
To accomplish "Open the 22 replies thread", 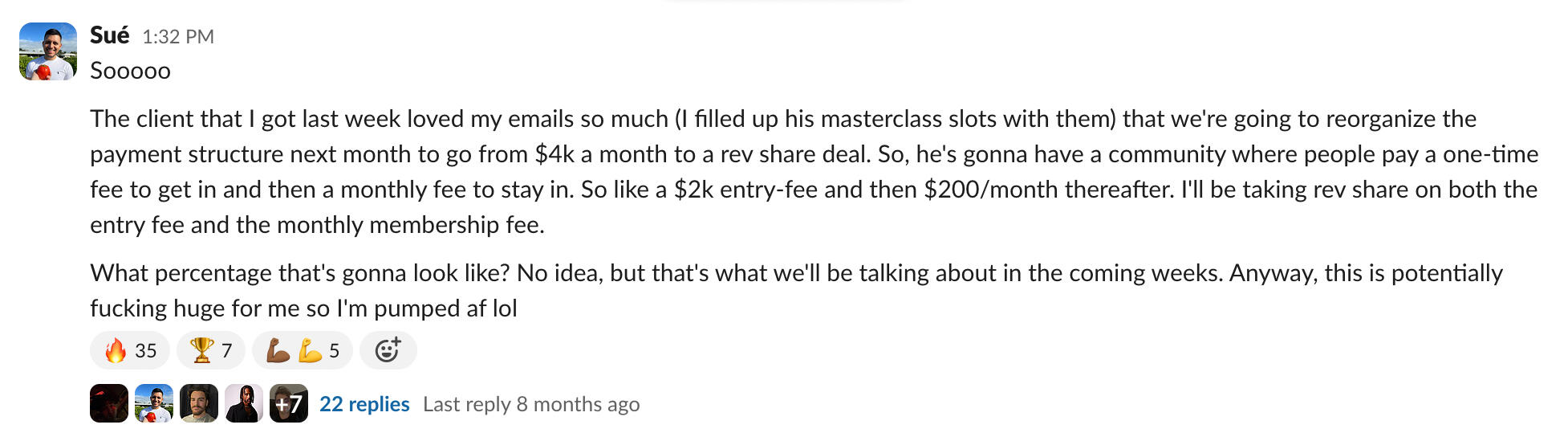I will (364, 404).
